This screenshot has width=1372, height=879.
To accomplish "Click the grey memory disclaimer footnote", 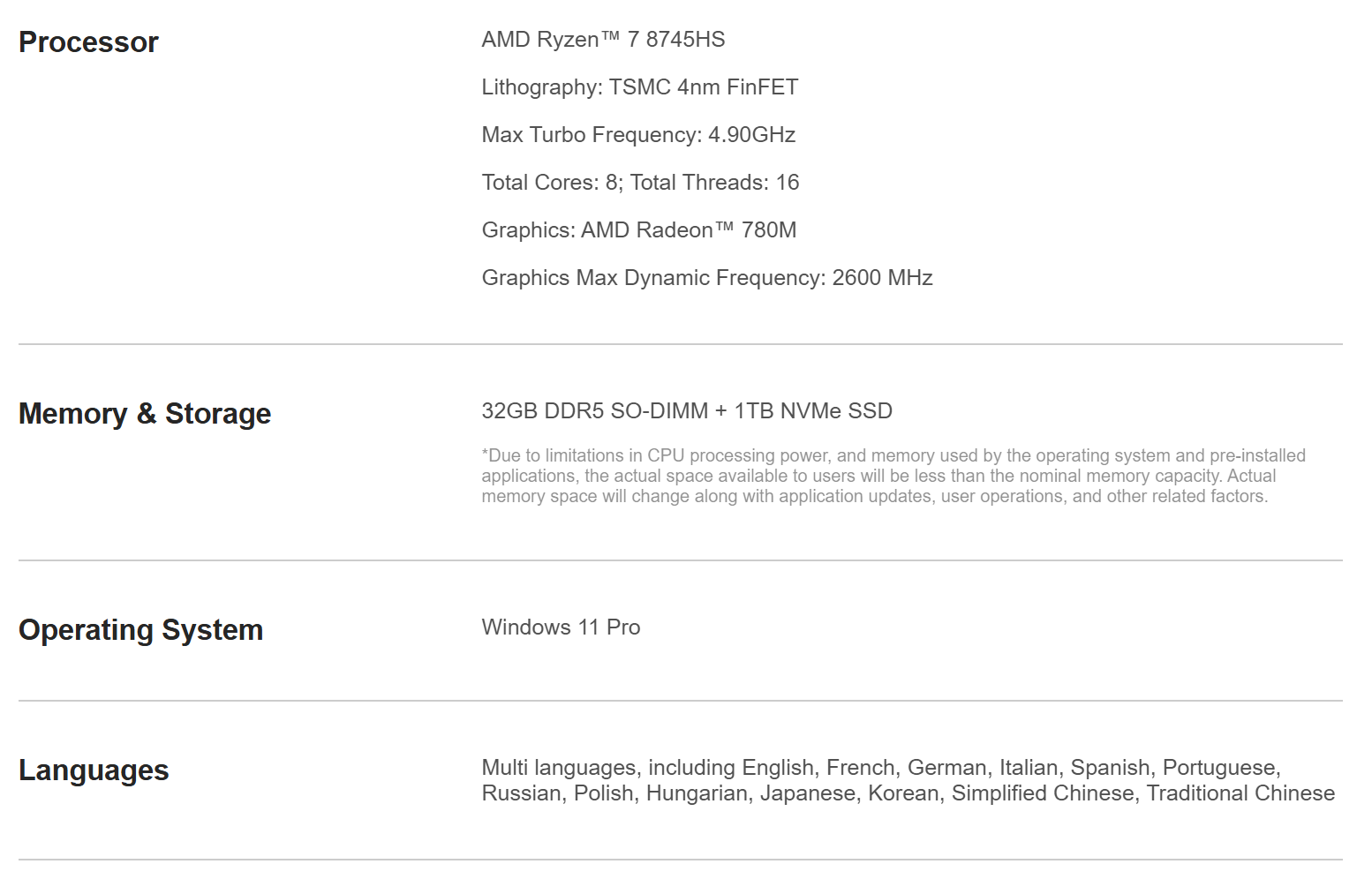I will click(x=893, y=476).
